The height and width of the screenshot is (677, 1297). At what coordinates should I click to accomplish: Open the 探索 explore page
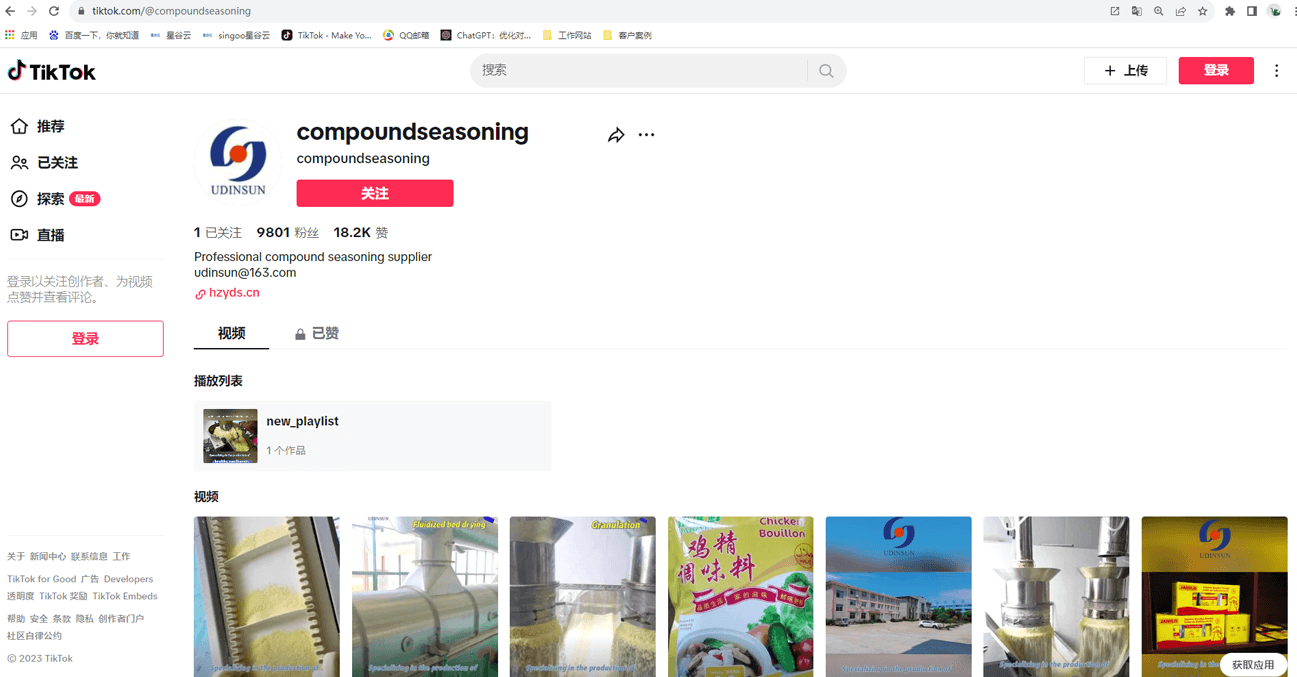55,199
